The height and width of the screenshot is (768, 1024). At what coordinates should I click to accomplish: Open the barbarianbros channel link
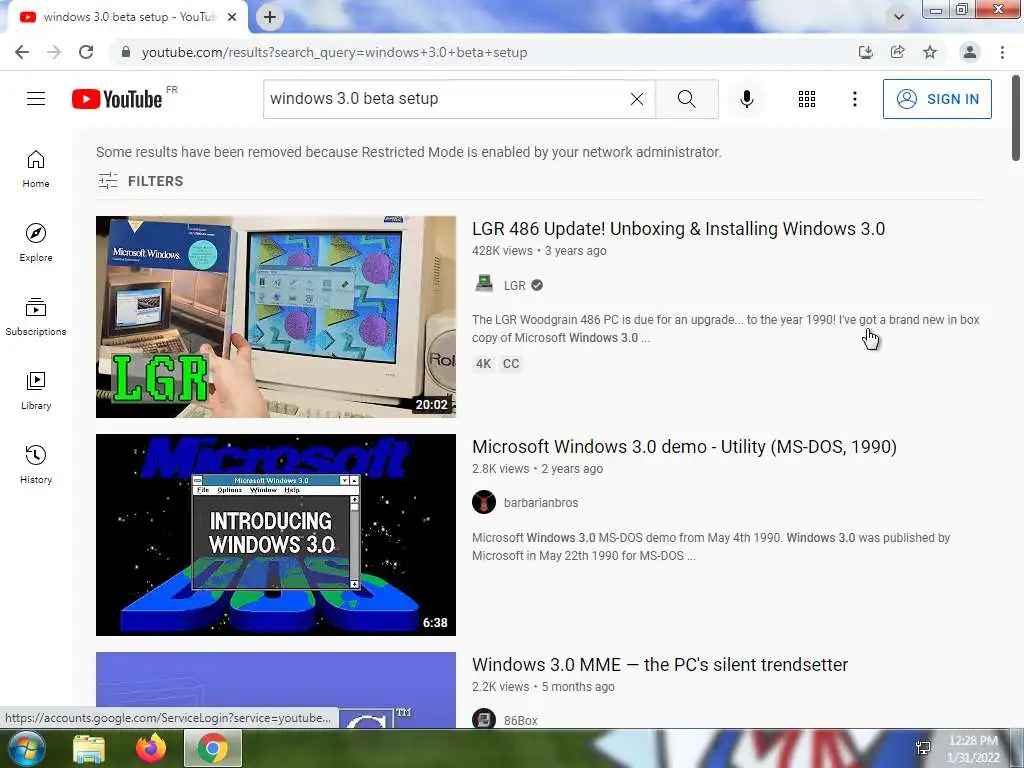541,503
